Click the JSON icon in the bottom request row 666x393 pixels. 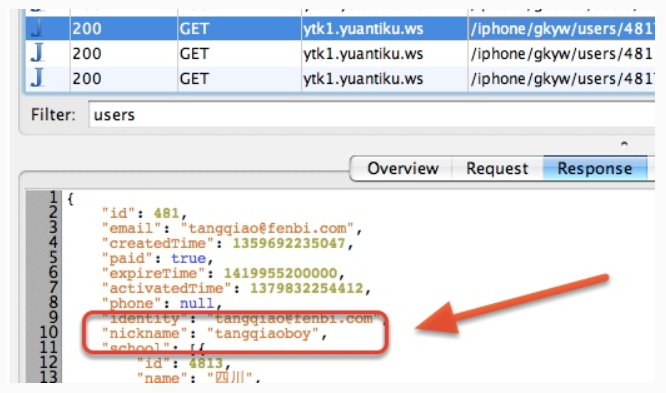click(37, 78)
